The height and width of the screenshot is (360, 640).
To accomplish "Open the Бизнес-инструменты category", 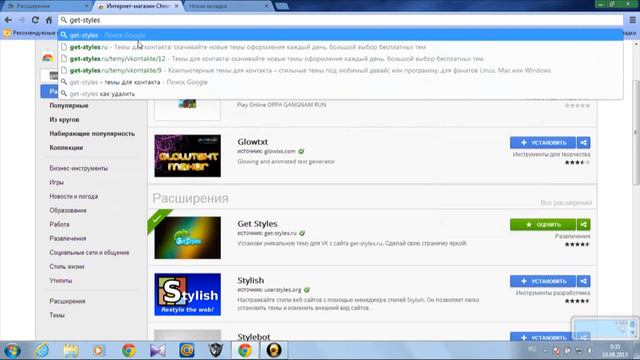I will point(78,168).
